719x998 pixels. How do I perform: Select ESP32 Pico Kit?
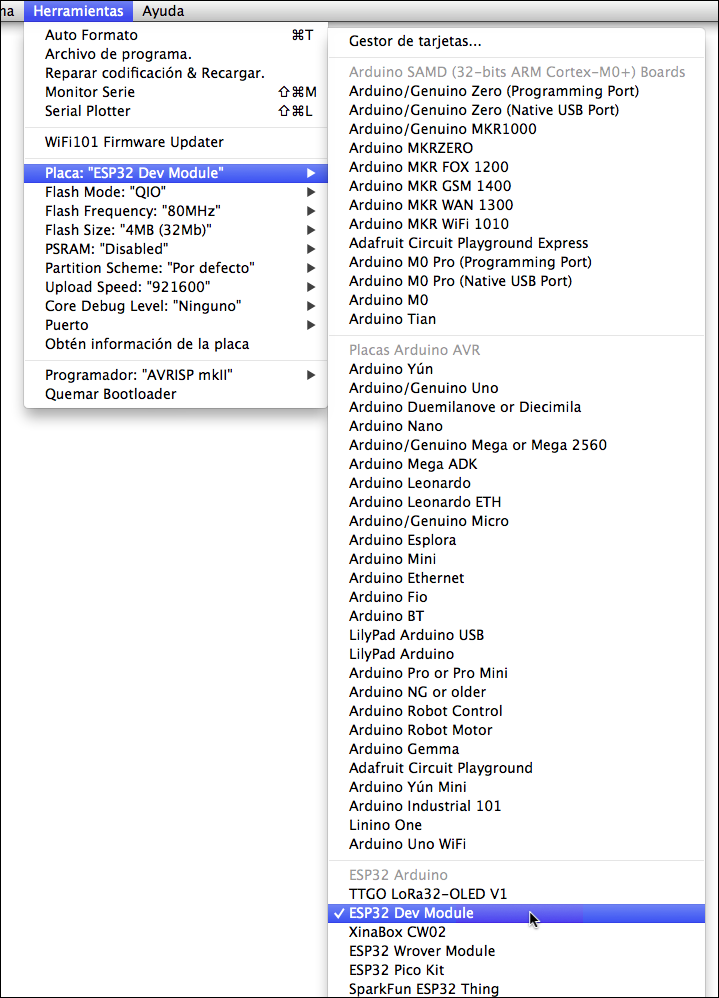point(516,971)
